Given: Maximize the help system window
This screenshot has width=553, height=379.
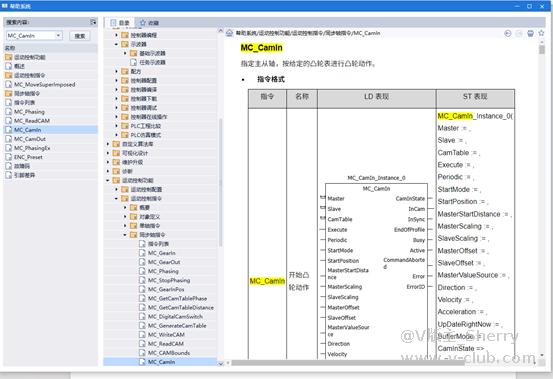Looking at the screenshot, I should [x=529, y=6].
